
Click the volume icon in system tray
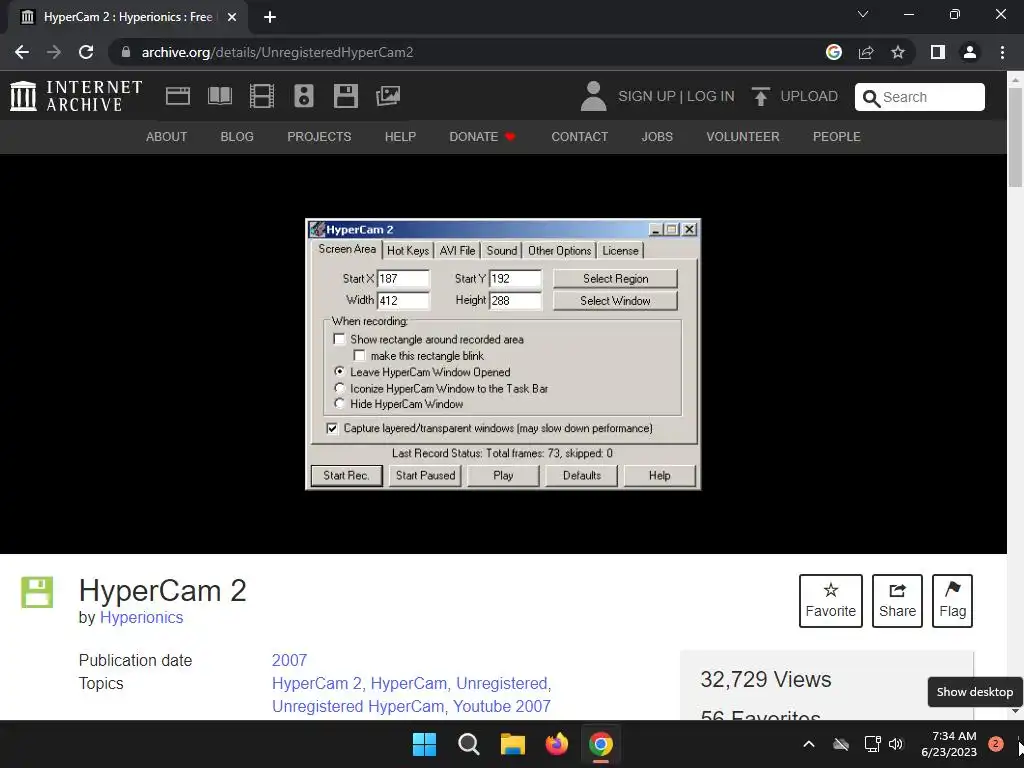pyautogui.click(x=895, y=744)
